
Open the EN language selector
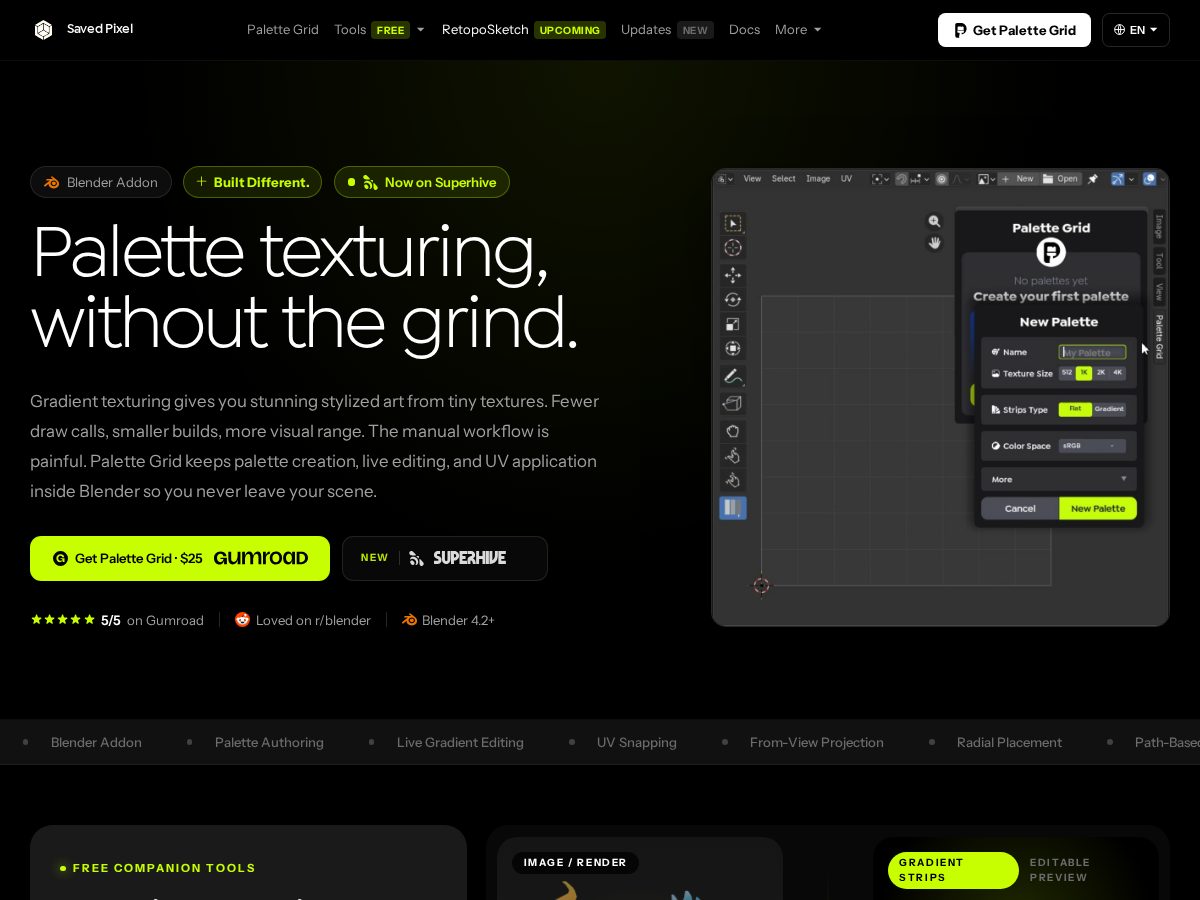click(1136, 30)
